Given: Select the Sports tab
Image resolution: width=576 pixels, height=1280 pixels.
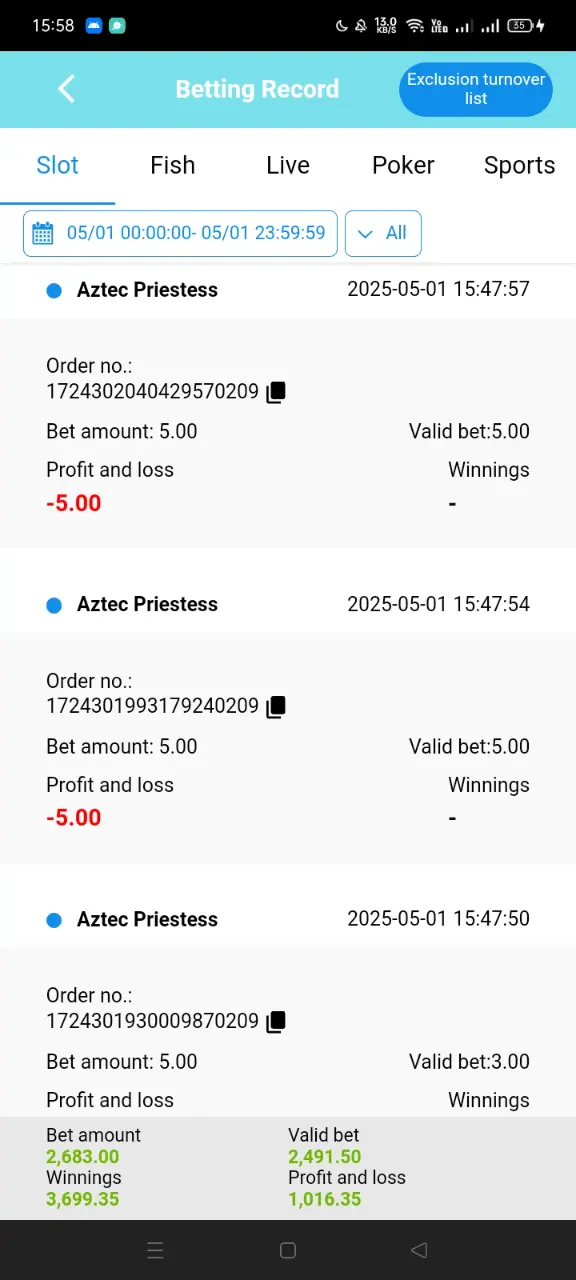Looking at the screenshot, I should click(x=519, y=166).
